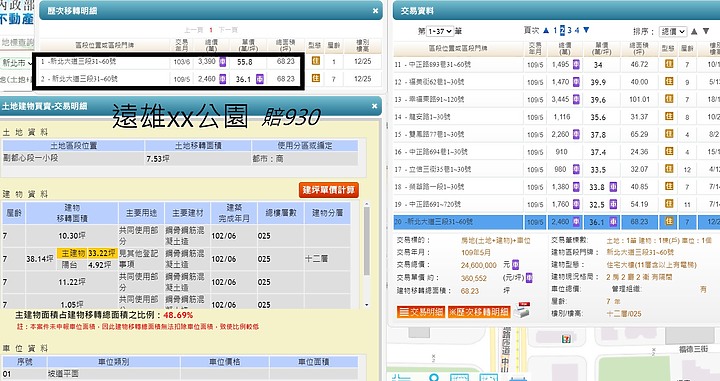Click the 48.69% ratio value

coord(178,315)
